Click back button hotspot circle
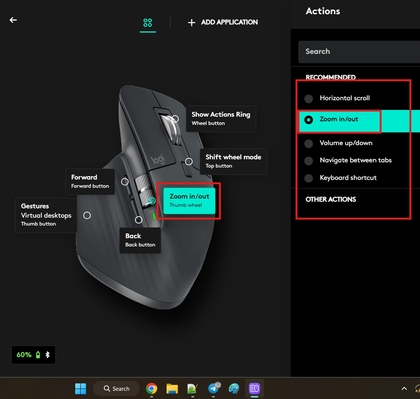Viewport: 420px width, 399px height. pyautogui.click(x=139, y=220)
